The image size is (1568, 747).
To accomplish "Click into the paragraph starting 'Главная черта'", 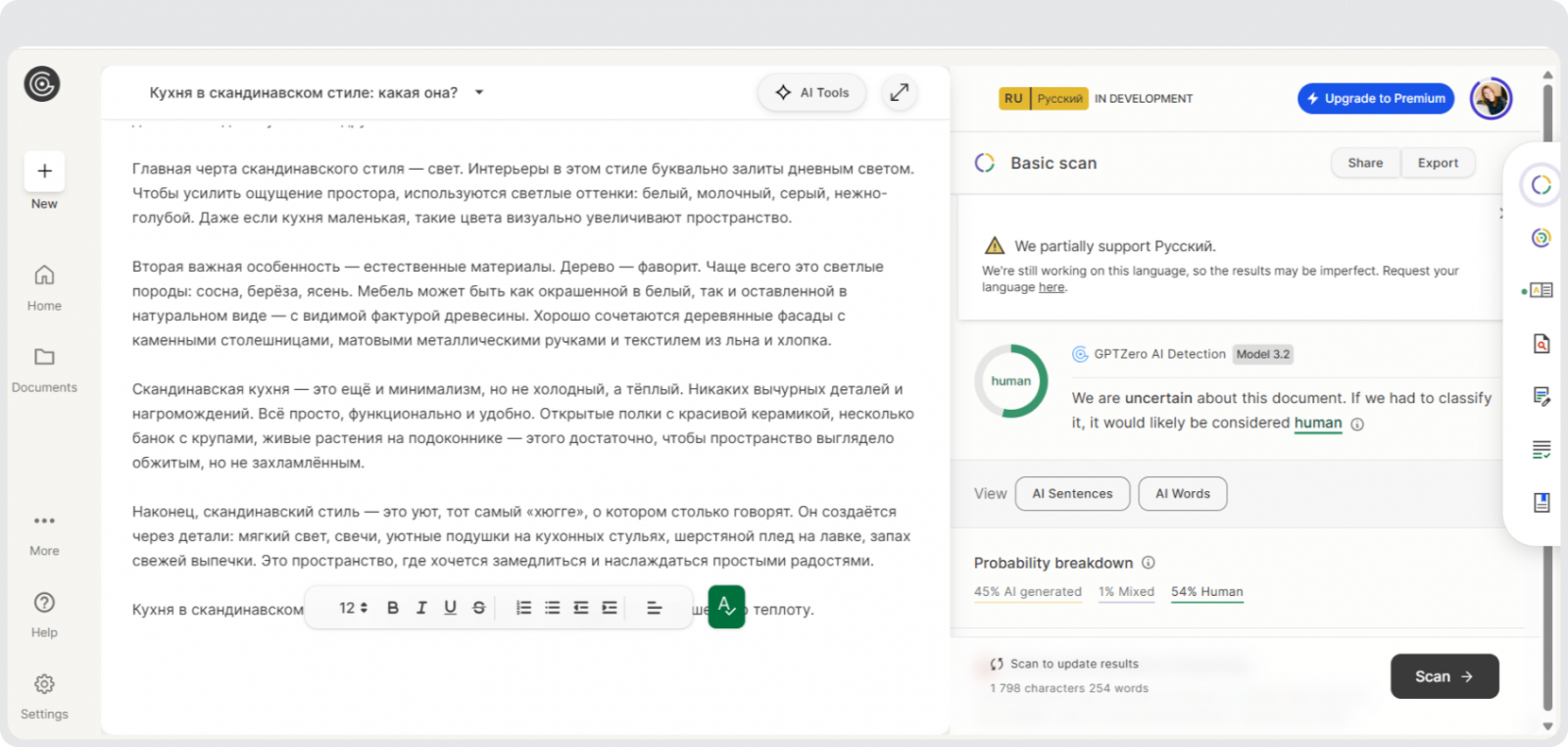I will (x=523, y=193).
